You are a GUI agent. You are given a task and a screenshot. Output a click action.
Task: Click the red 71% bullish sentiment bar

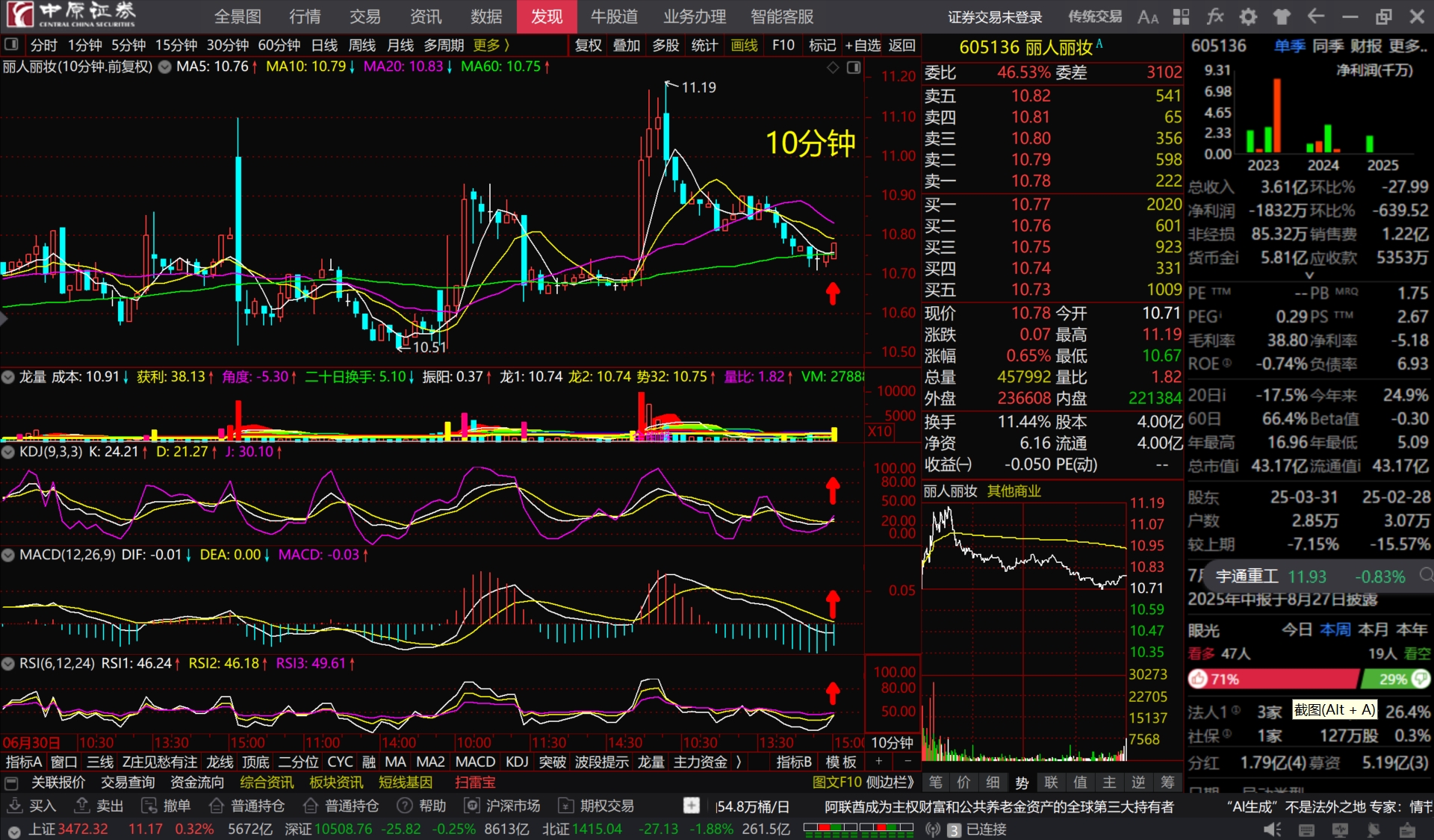[x=1274, y=679]
